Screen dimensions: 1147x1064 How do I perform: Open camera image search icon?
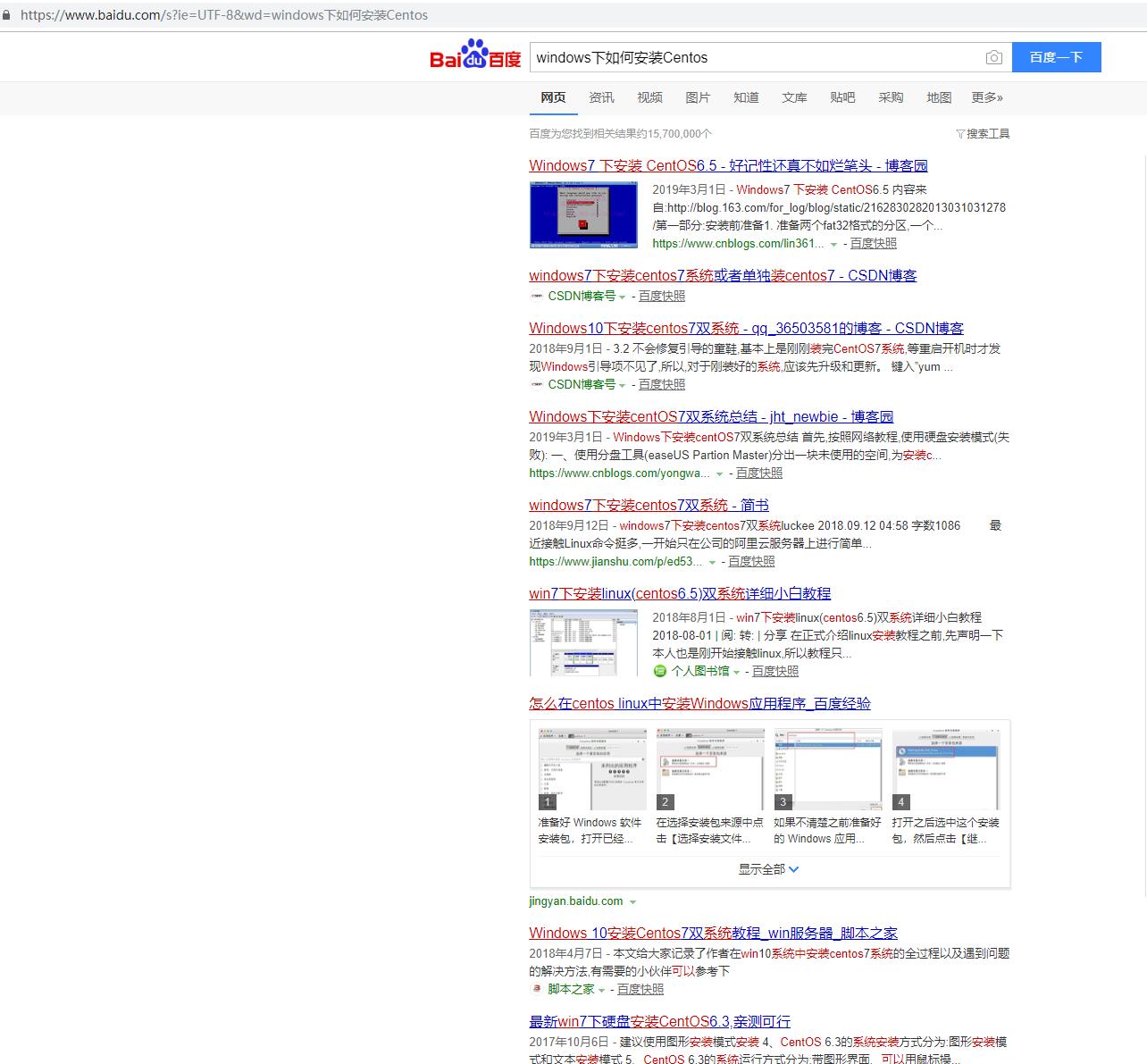(x=993, y=57)
